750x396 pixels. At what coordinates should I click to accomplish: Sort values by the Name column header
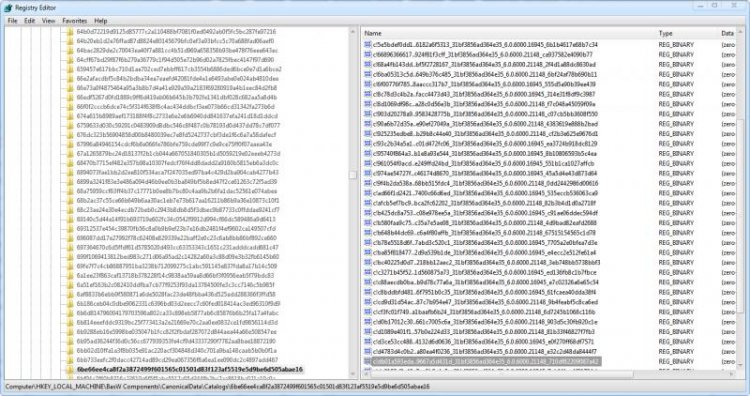pyautogui.click(x=508, y=33)
